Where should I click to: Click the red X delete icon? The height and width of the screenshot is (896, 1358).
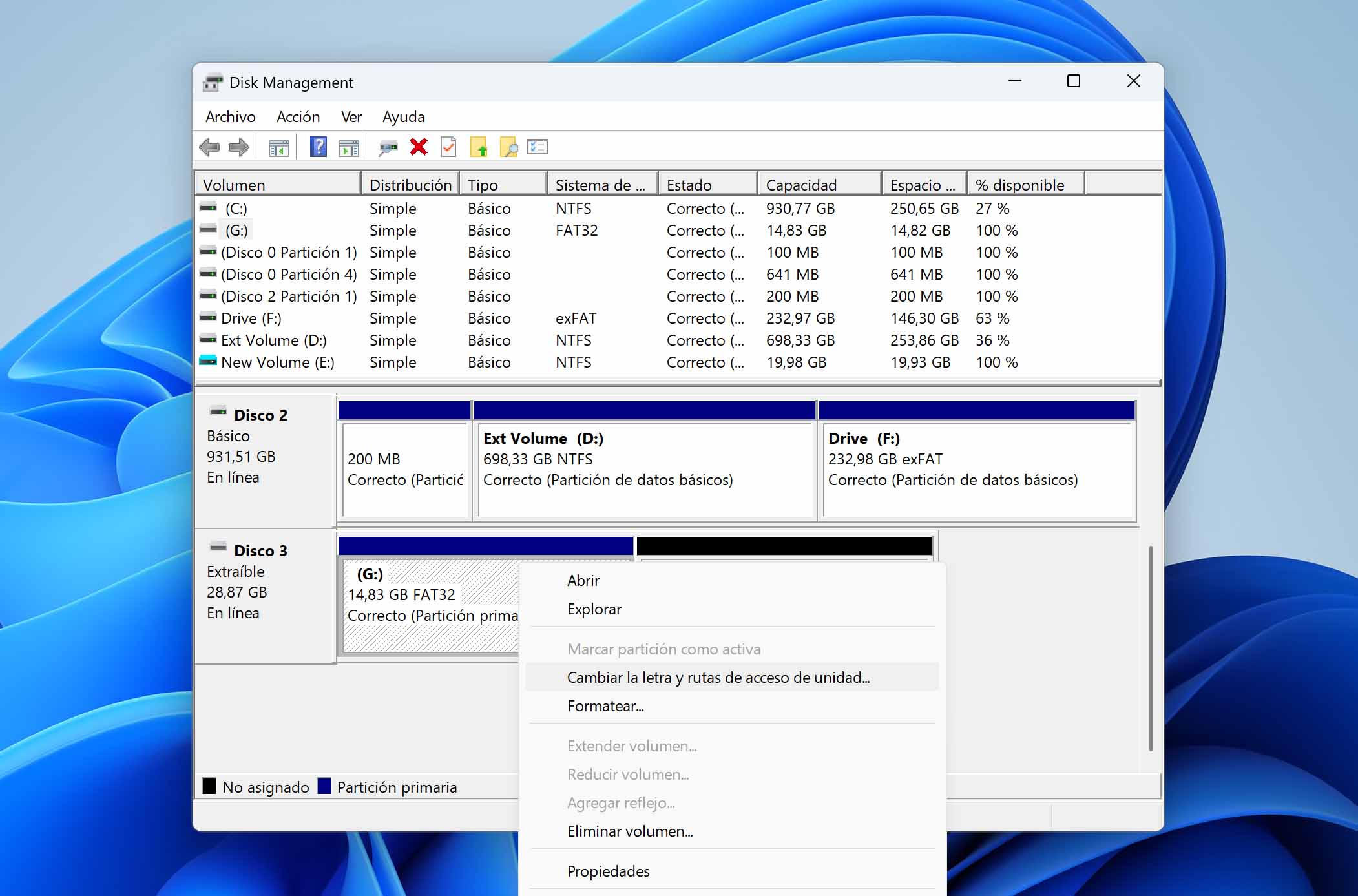tap(419, 147)
